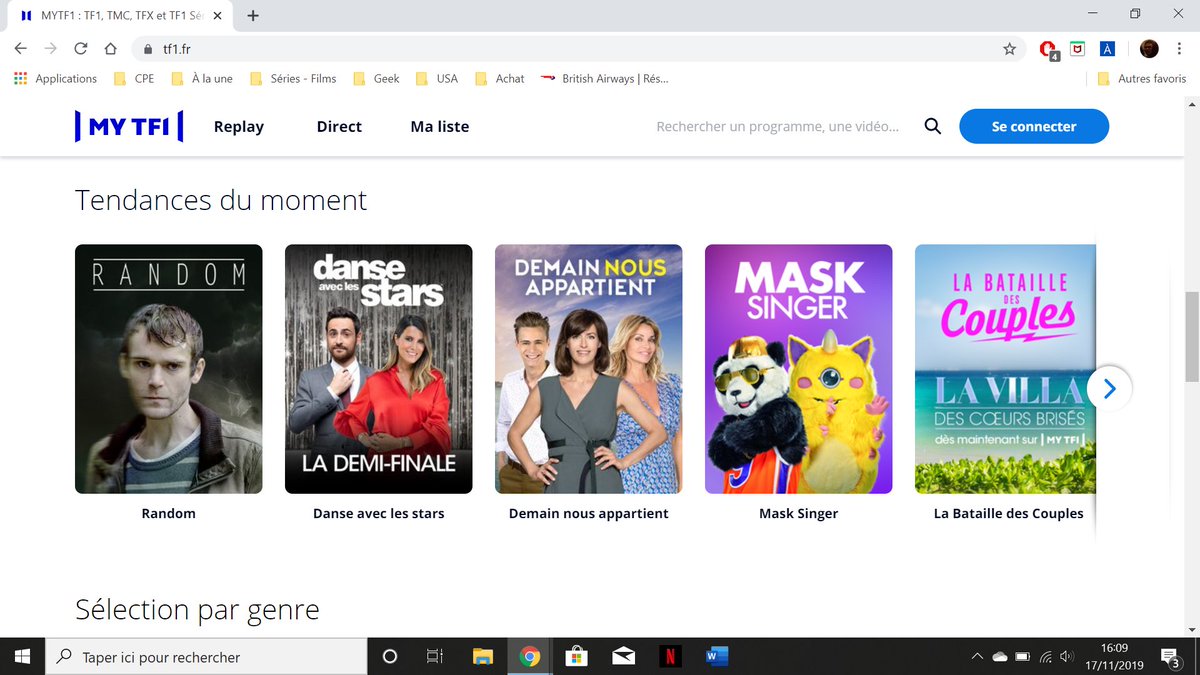This screenshot has height=675, width=1200.
Task: Click Sélection par genre heading
Action: (197, 609)
